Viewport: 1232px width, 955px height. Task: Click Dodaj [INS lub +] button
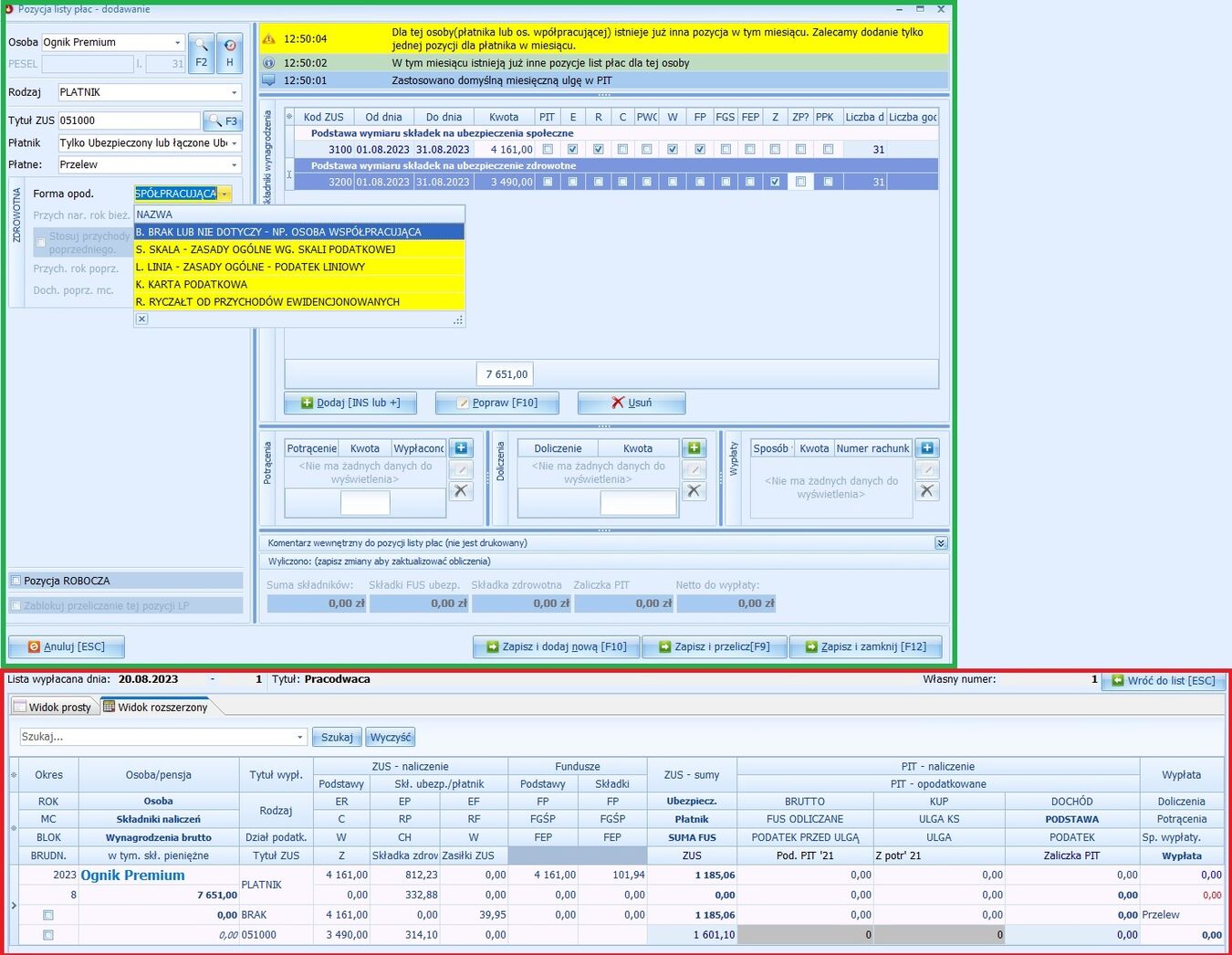point(350,403)
